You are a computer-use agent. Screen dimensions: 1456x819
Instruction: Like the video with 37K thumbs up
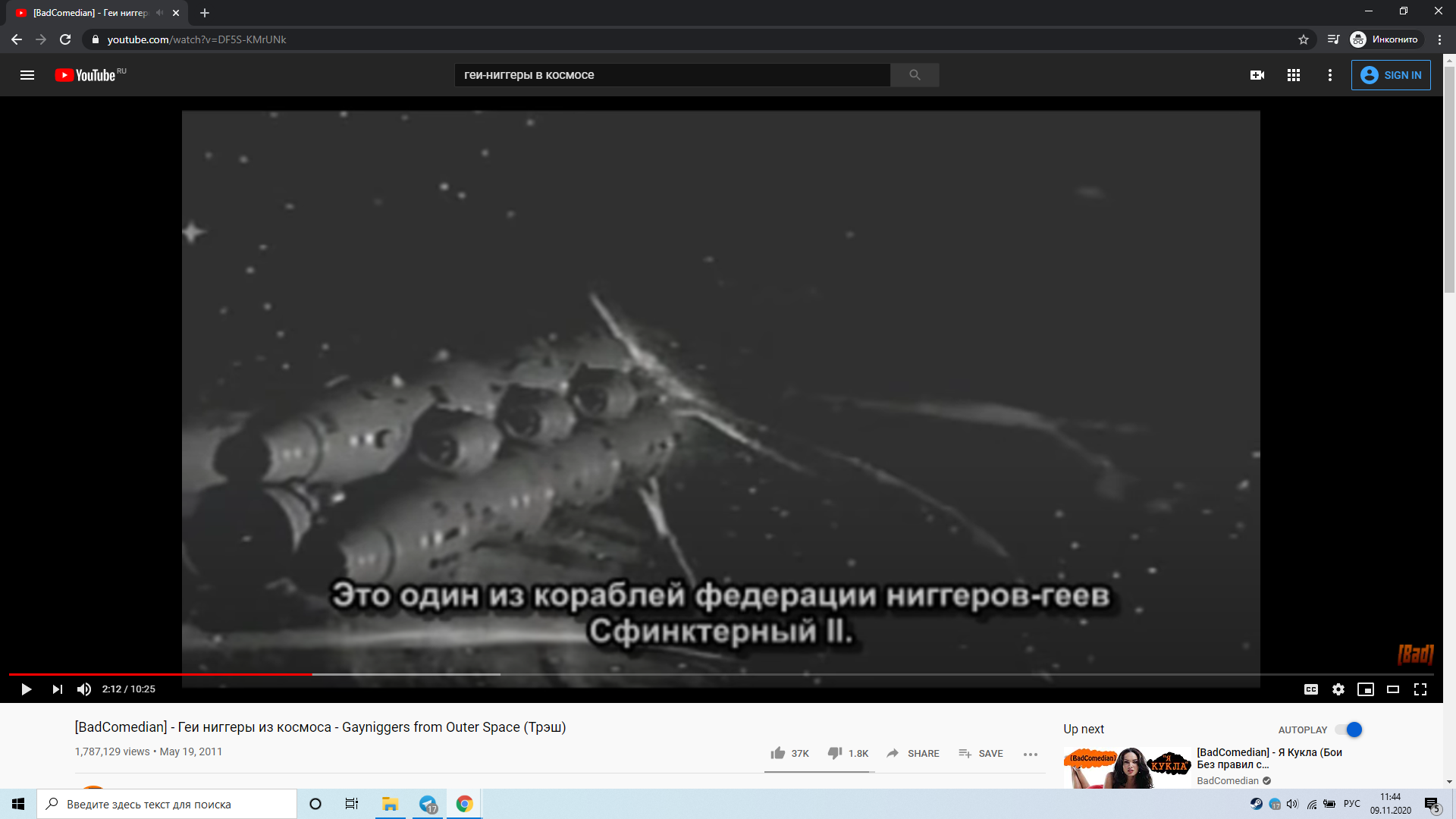[x=789, y=753]
